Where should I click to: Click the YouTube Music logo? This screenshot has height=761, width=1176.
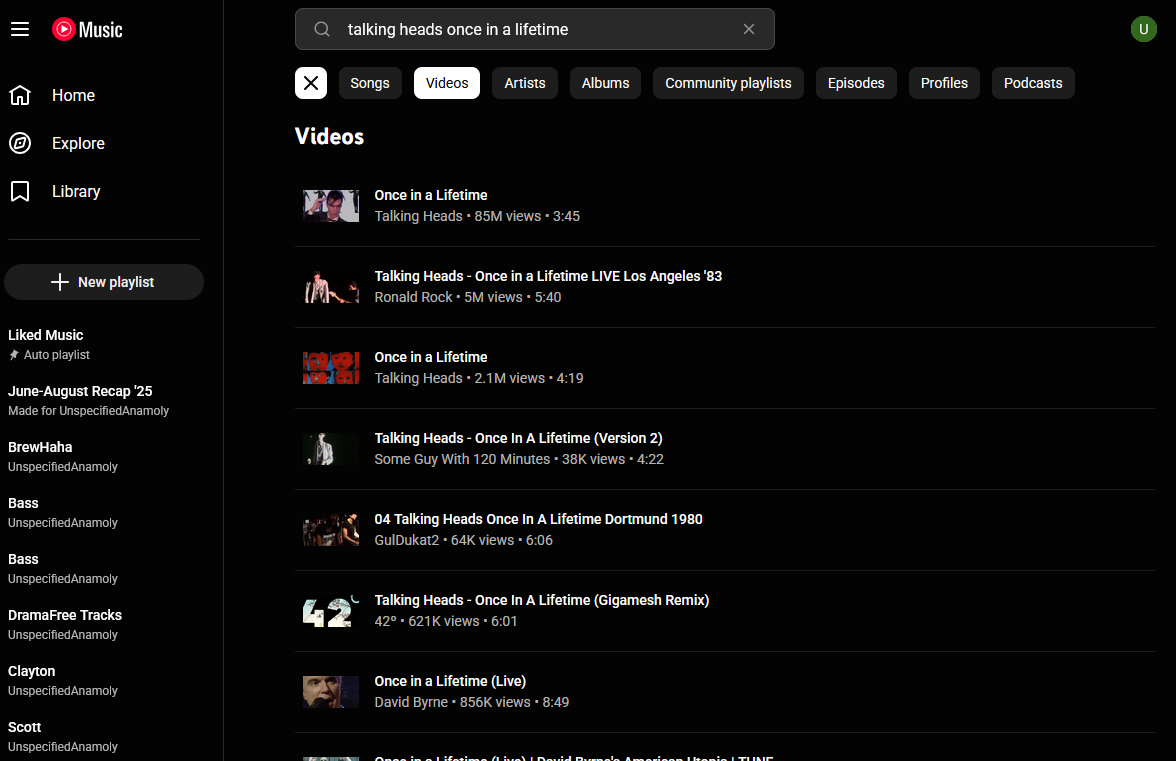(x=86, y=30)
